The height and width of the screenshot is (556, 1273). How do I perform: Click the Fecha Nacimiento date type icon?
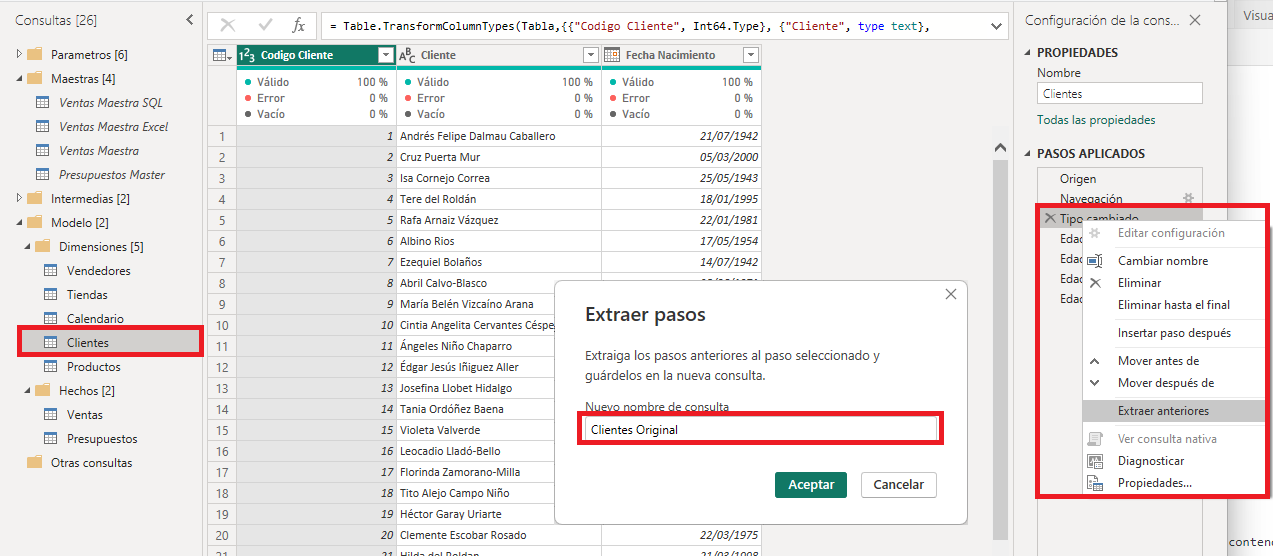pyautogui.click(x=612, y=56)
